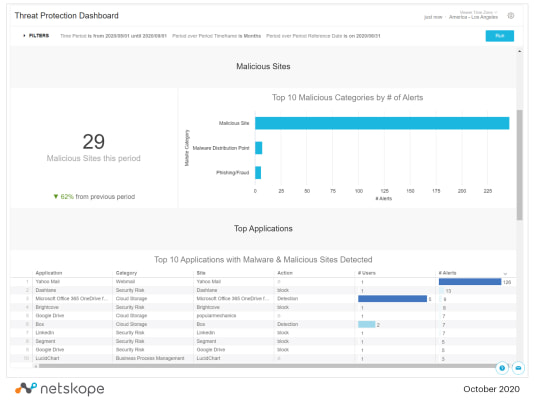Click the Time Period filter text
Viewport: 534px width, 402px height.
coord(113,36)
